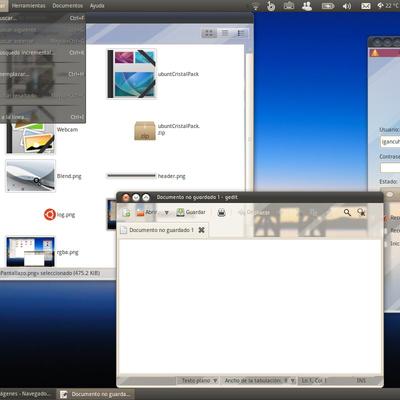The width and height of the screenshot is (400, 400).
Task: Click the users/contacts icon in top panel
Action: click(x=307, y=6)
